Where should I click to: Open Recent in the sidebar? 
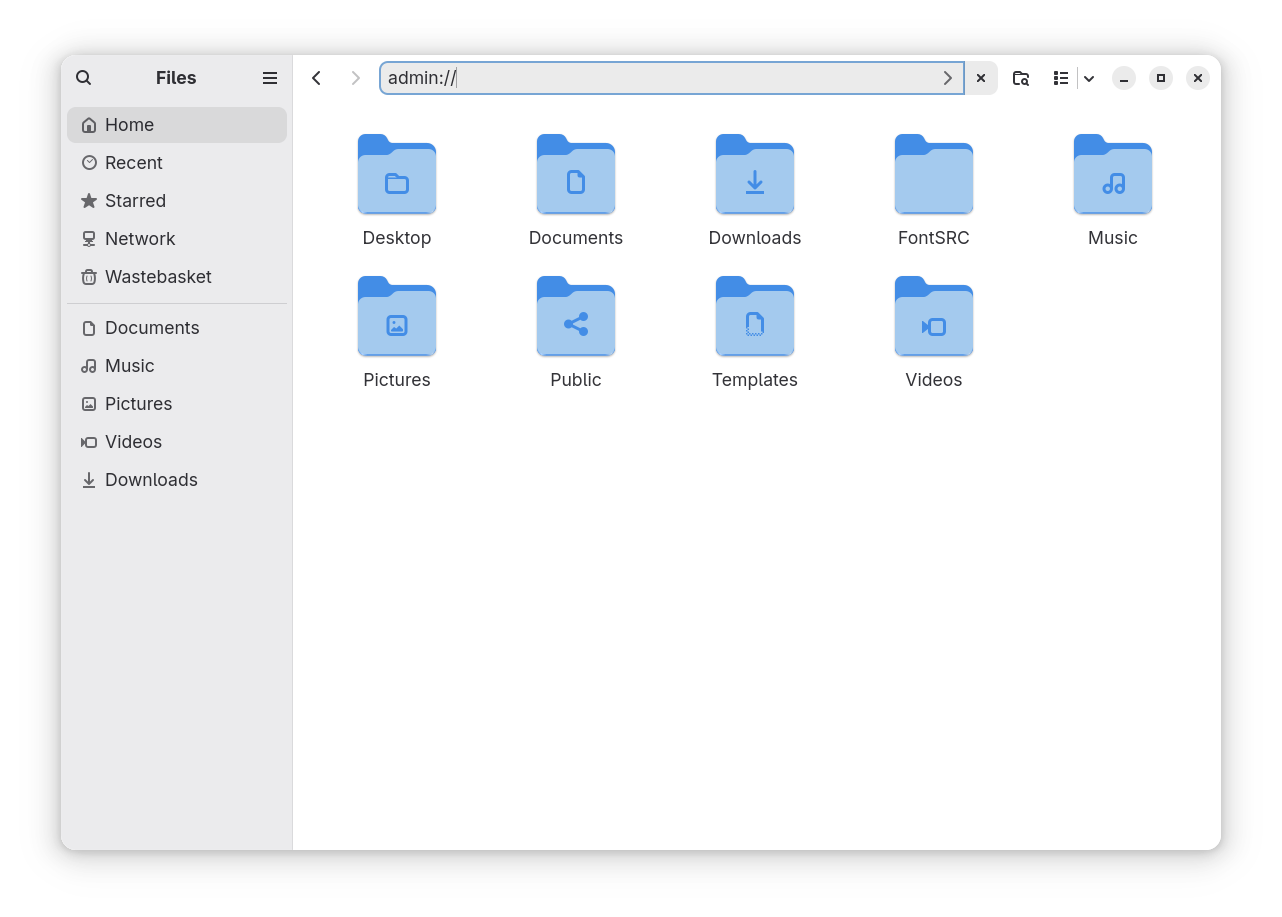[134, 163]
